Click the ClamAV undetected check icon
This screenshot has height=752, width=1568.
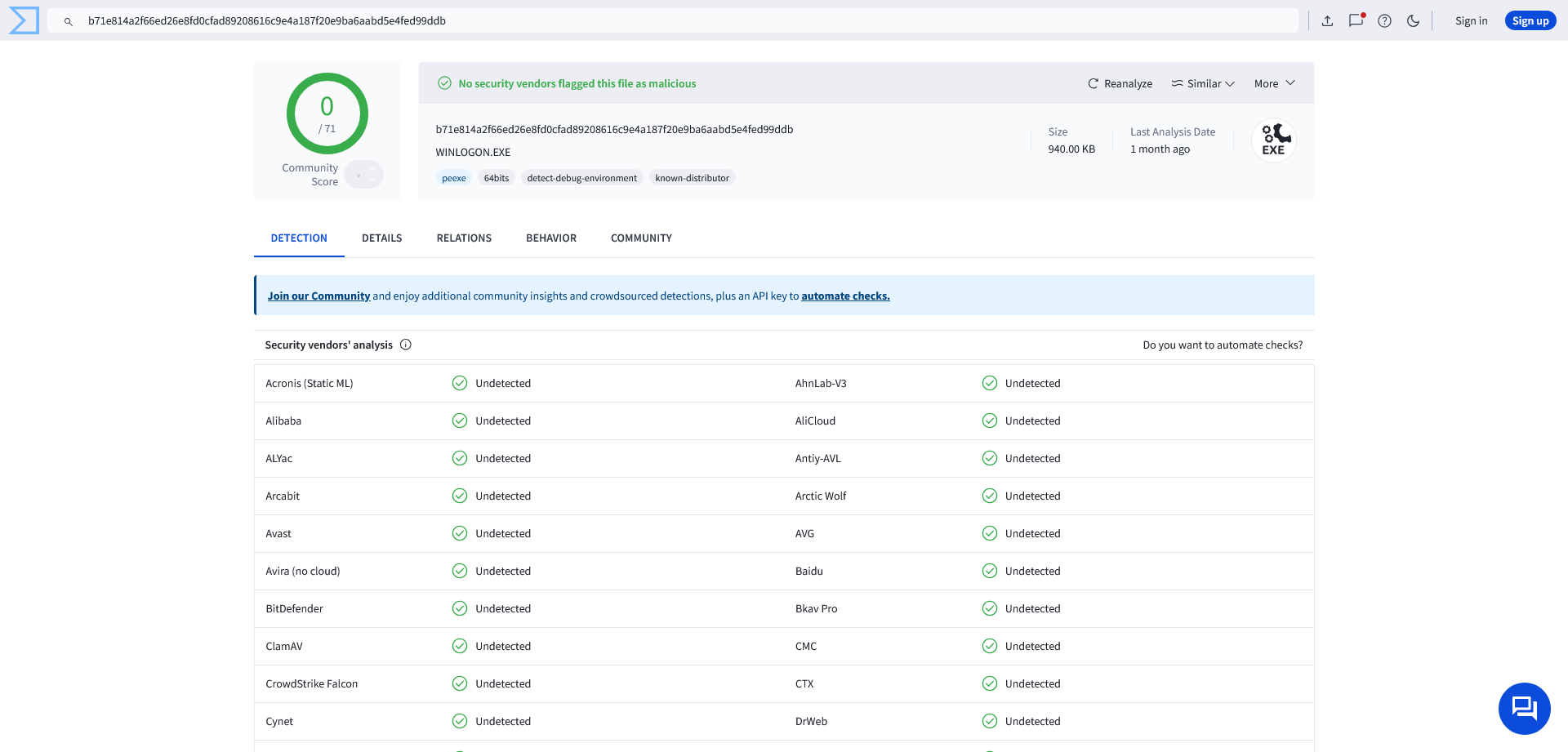460,646
